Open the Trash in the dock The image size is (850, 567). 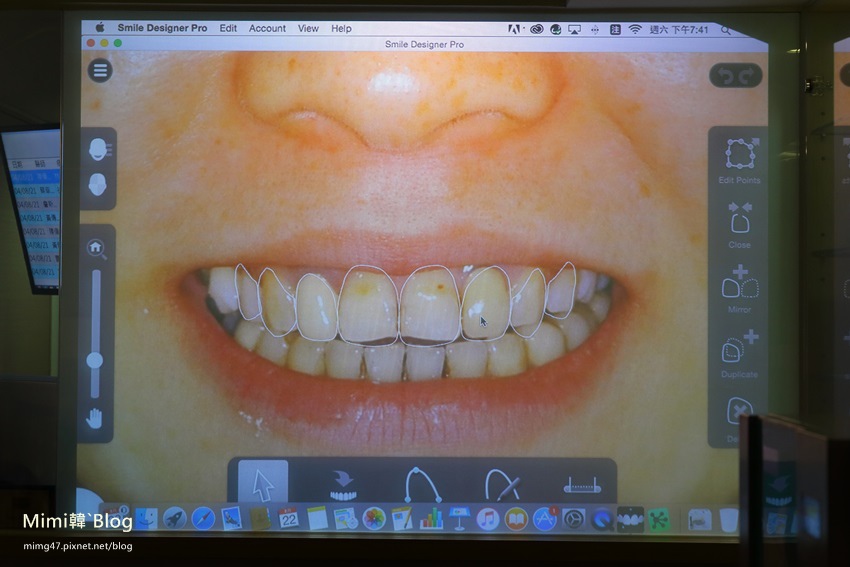coord(729,520)
